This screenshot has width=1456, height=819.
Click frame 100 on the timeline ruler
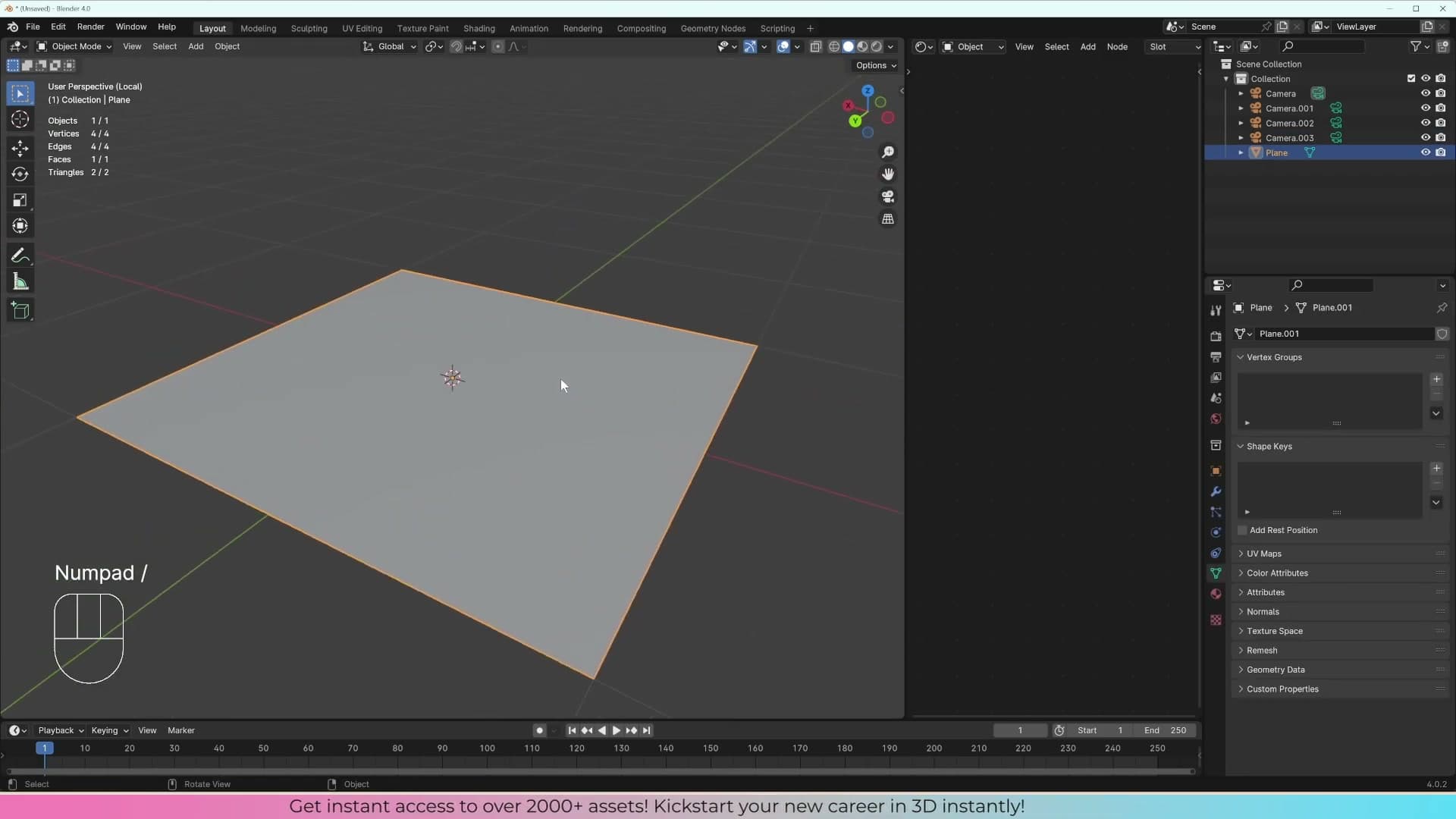click(x=487, y=748)
